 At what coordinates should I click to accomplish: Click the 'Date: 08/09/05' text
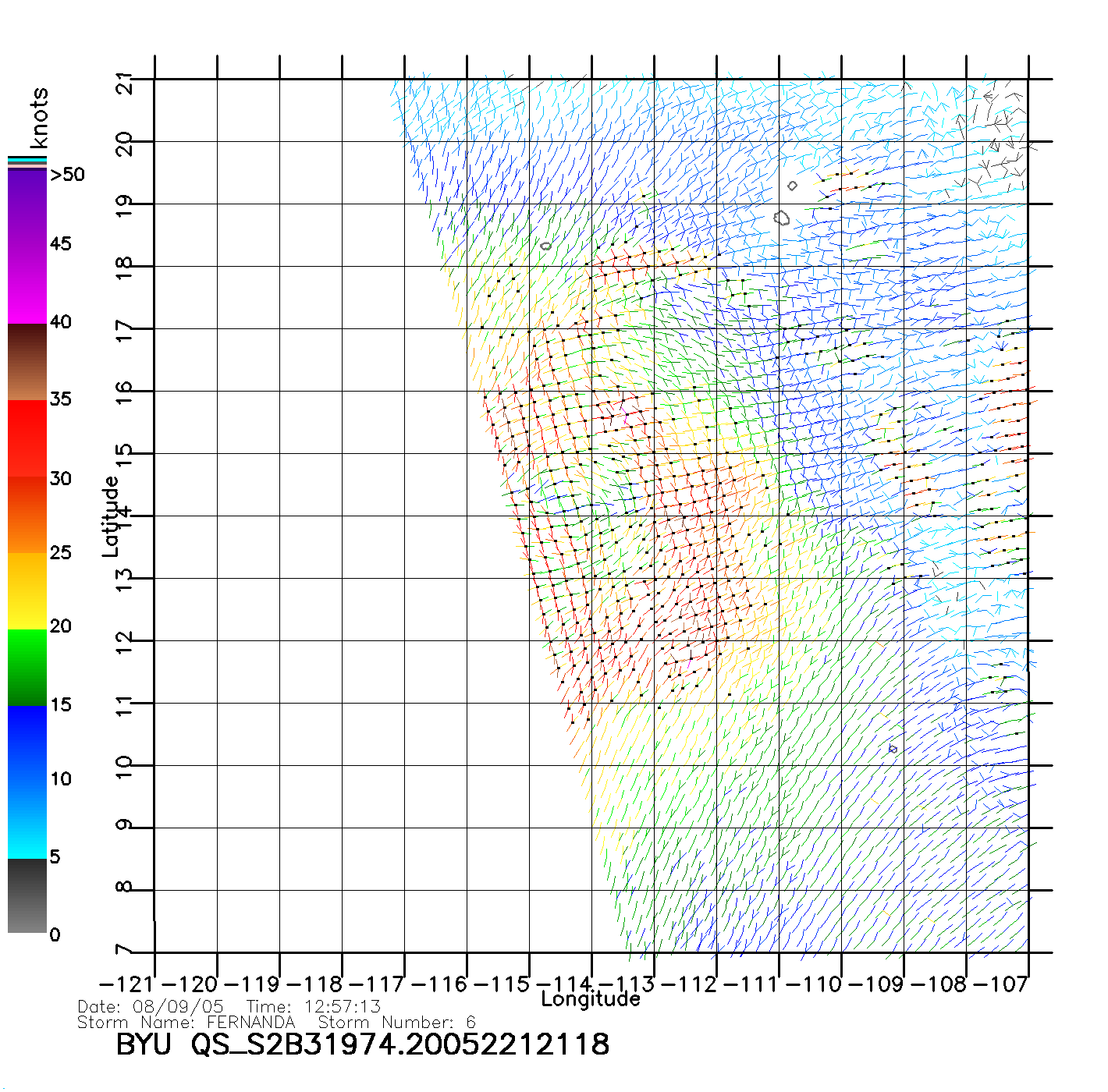click(x=151, y=1006)
